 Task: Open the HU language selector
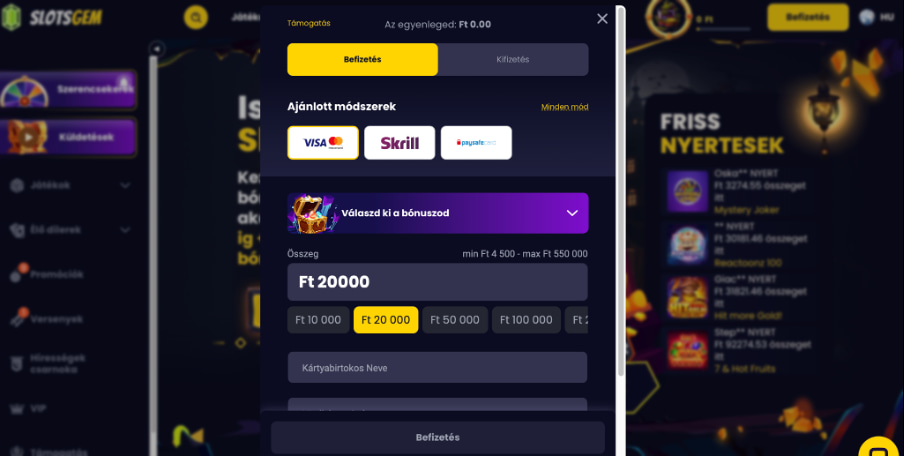click(876, 17)
